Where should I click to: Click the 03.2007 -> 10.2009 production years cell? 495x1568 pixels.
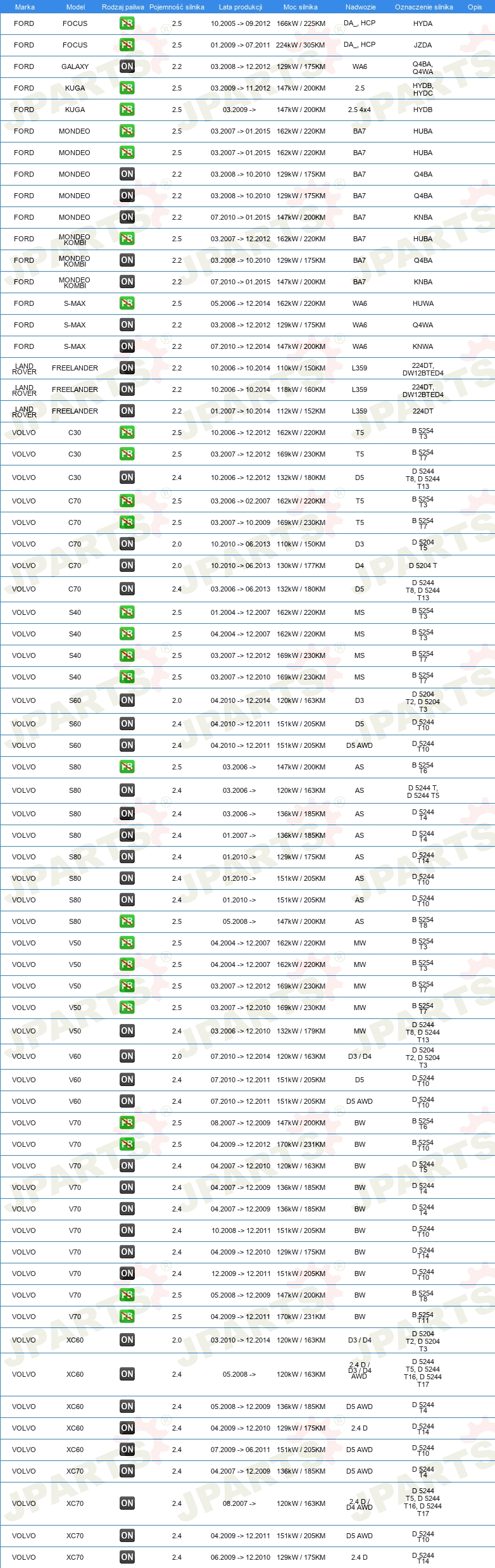point(241,522)
